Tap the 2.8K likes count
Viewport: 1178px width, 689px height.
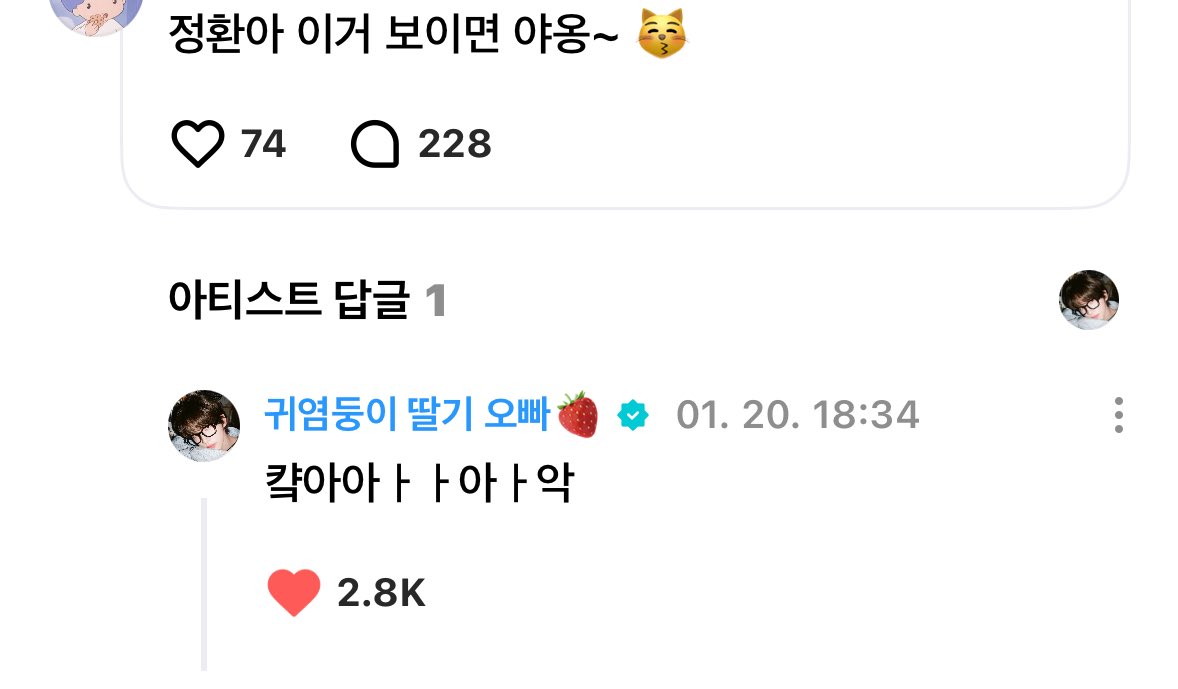tap(381, 593)
